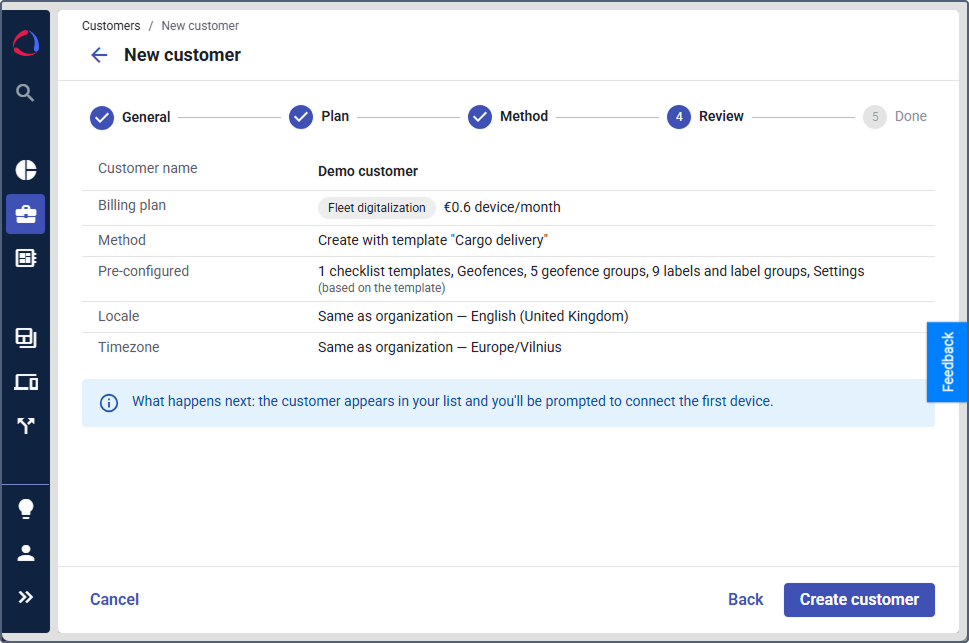The image size is (969, 643).
Task: Go to the Method step
Action: [x=508, y=117]
